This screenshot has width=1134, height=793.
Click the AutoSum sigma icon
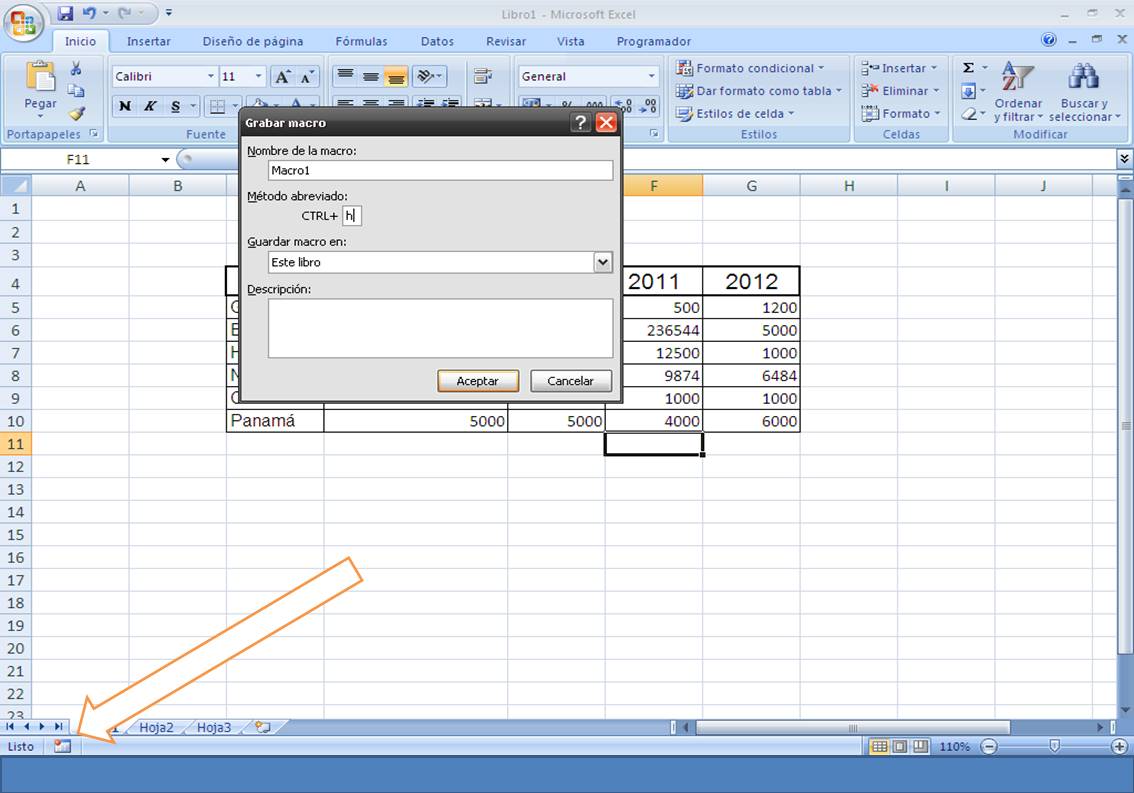click(966, 68)
